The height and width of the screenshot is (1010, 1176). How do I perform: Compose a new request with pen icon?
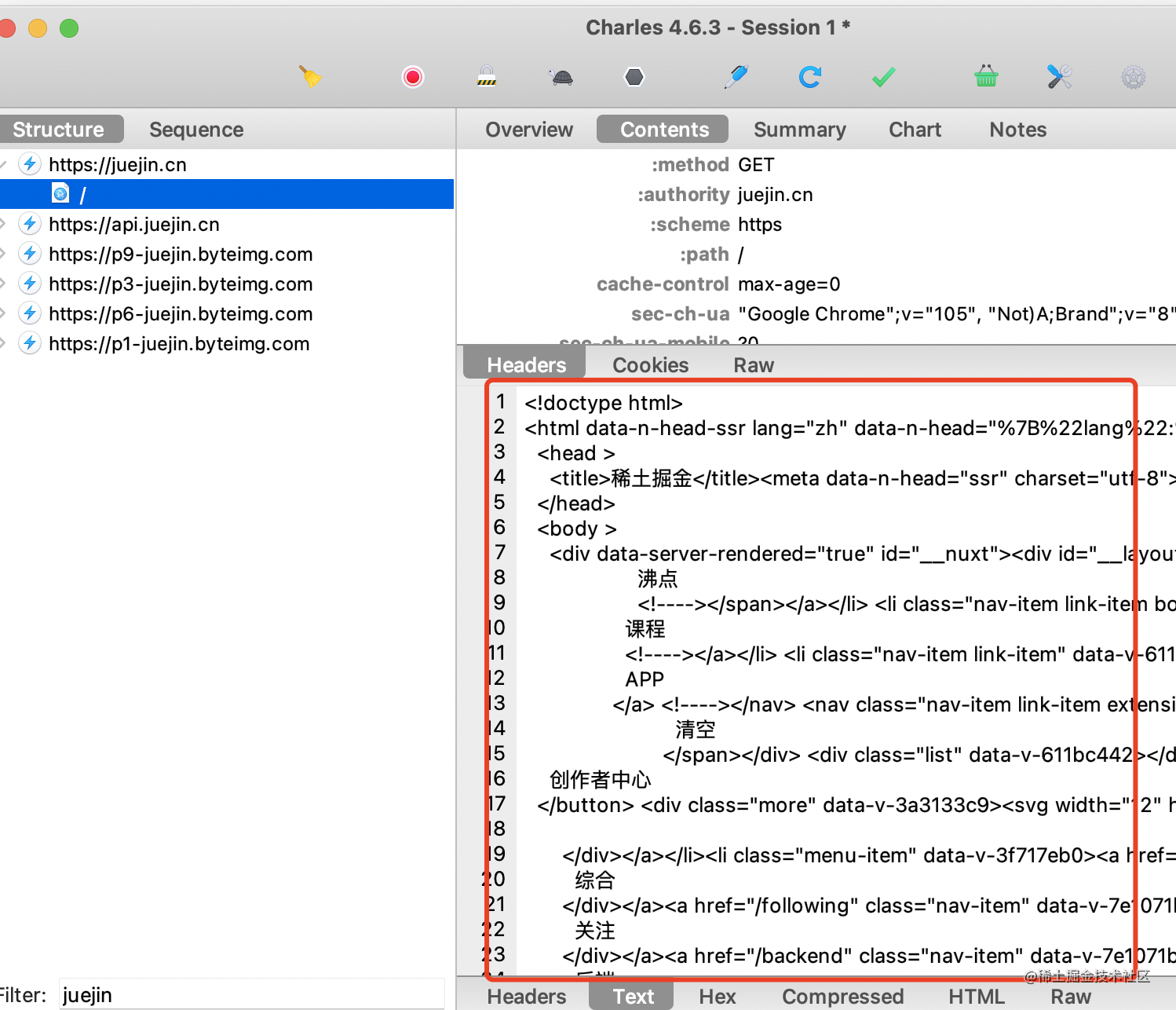point(736,76)
